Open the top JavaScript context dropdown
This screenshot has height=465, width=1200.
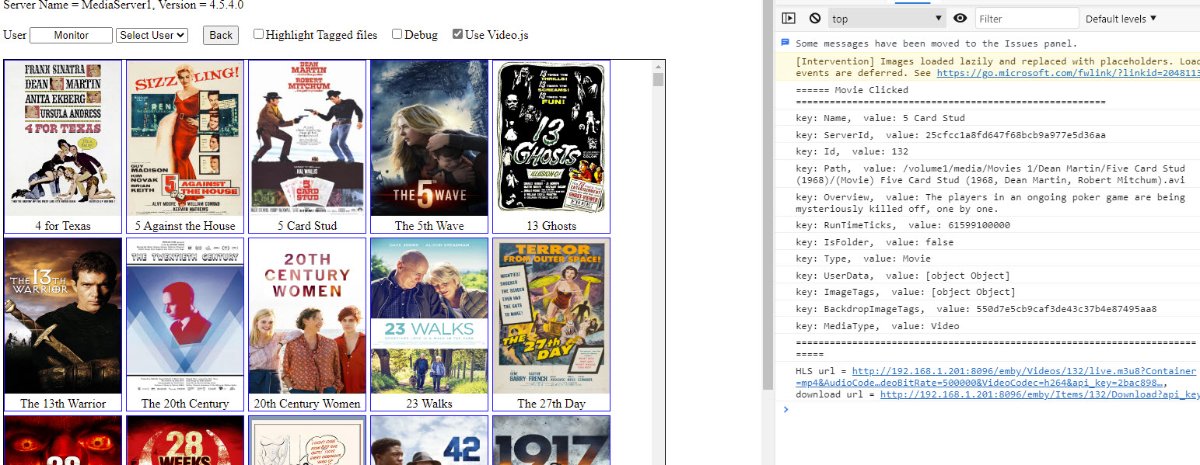coord(887,18)
